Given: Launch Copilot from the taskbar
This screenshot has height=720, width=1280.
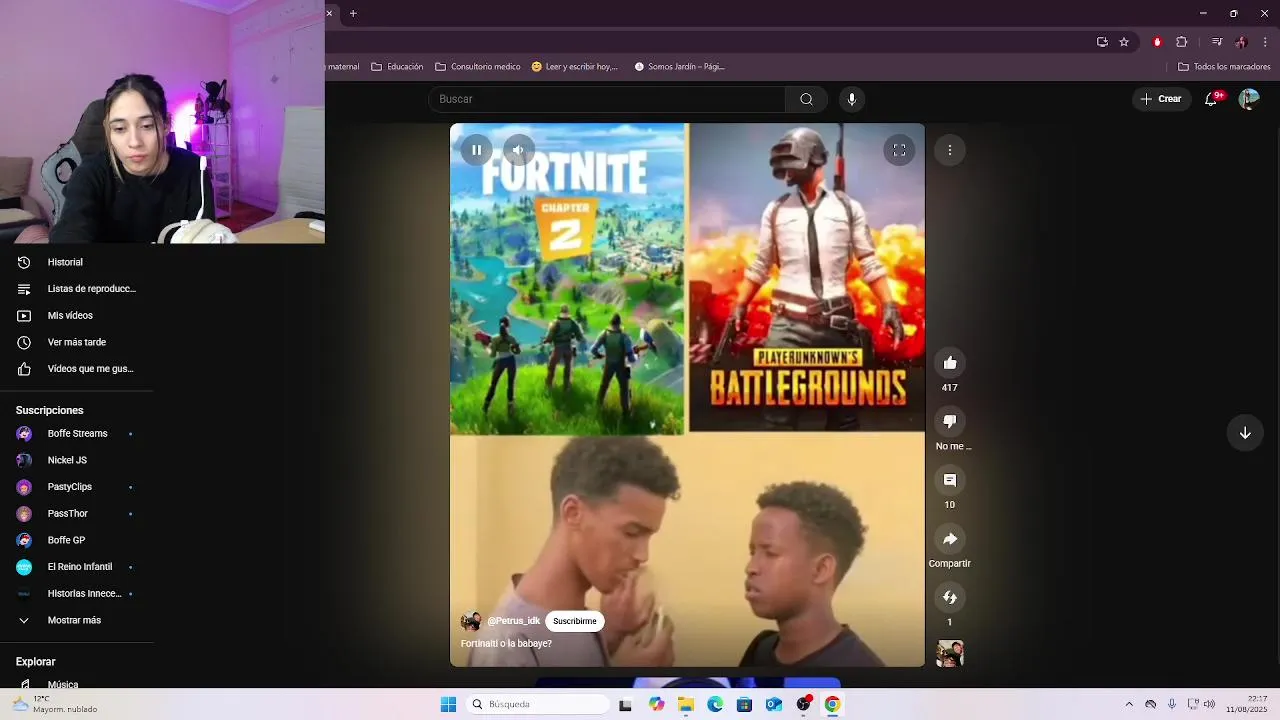Looking at the screenshot, I should [x=656, y=704].
